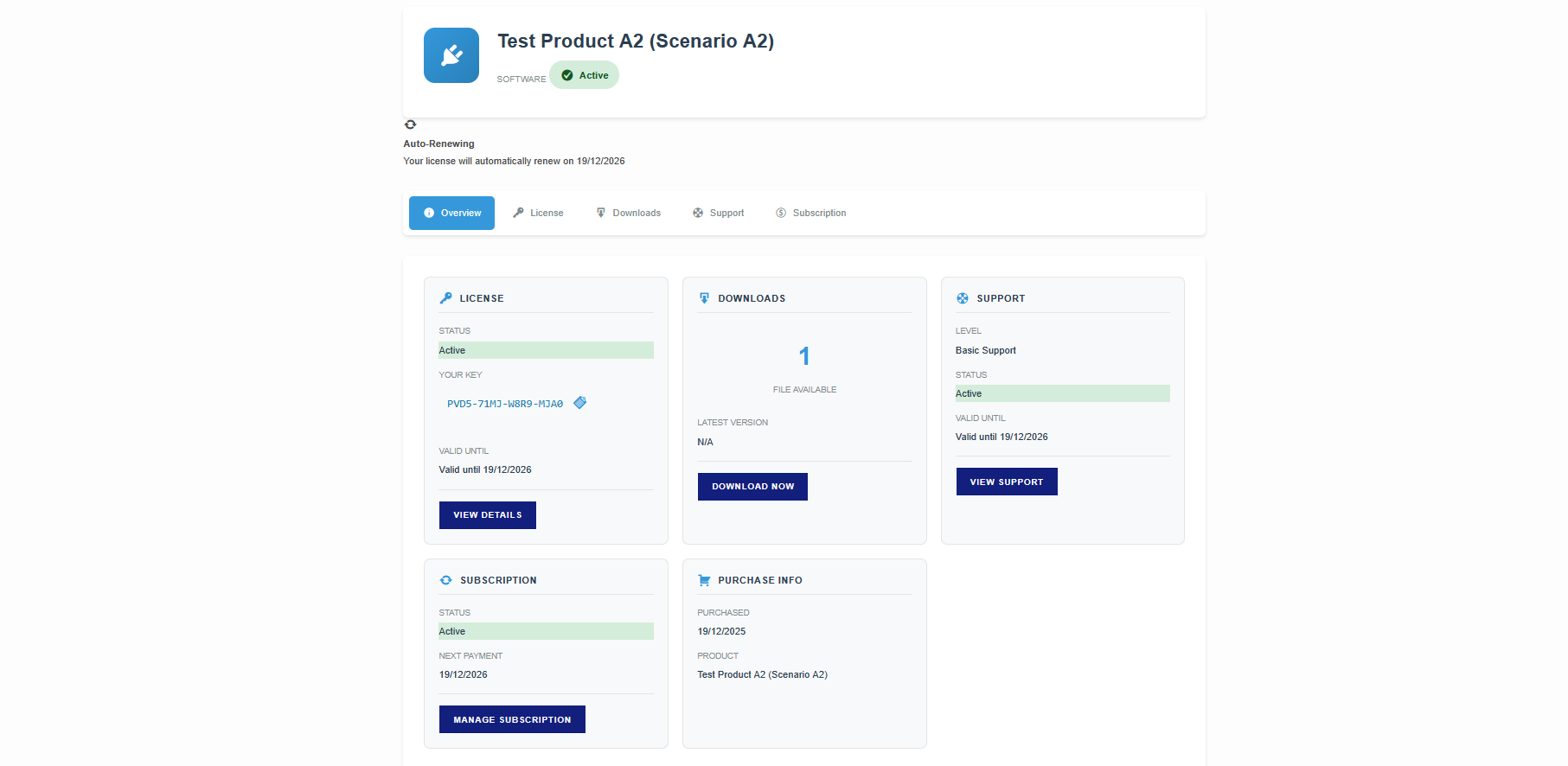Click the Valid until date in License card
This screenshot has width=1568, height=766.
click(485, 469)
